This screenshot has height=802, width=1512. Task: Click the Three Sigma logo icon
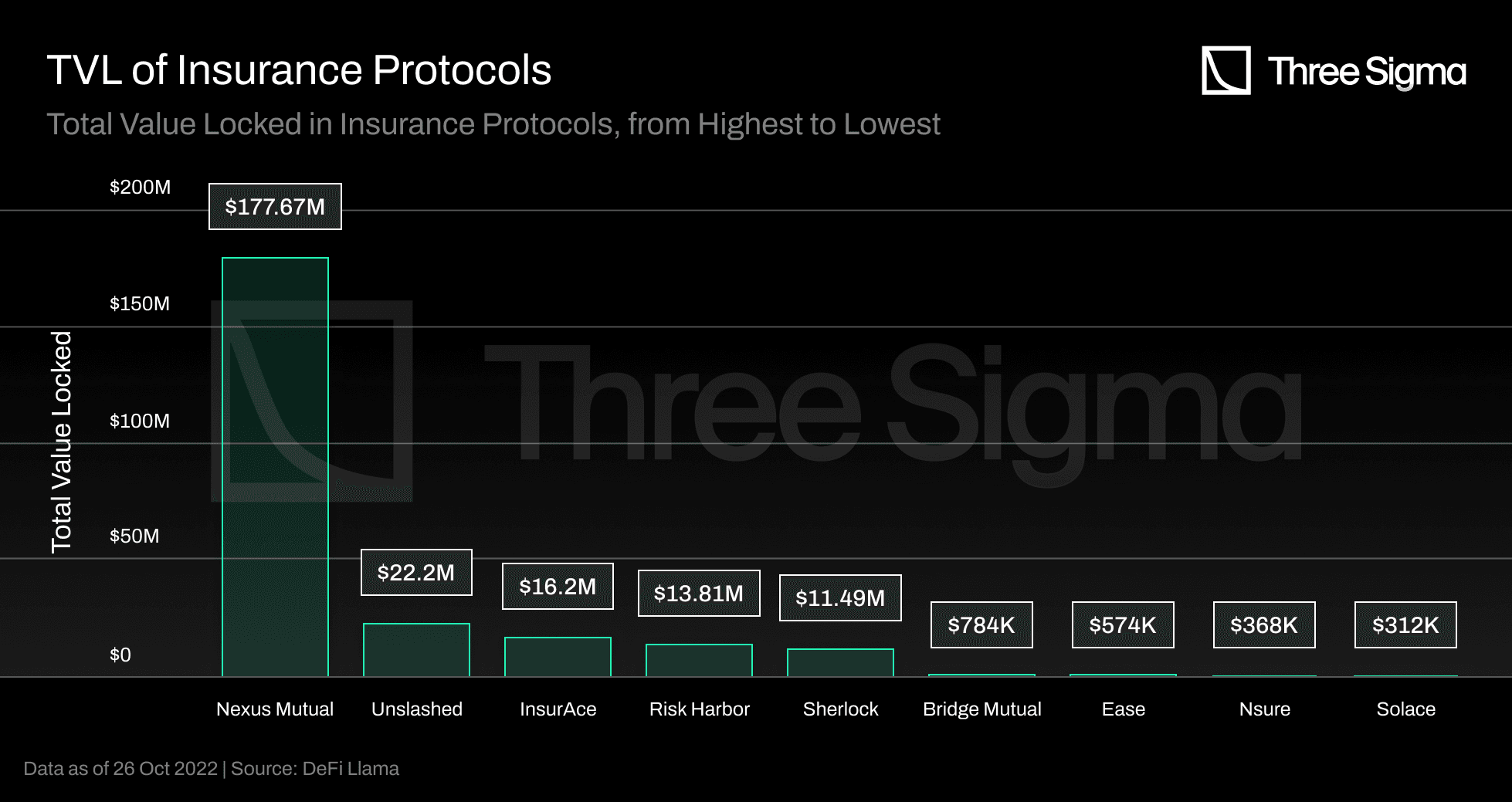(x=1226, y=70)
